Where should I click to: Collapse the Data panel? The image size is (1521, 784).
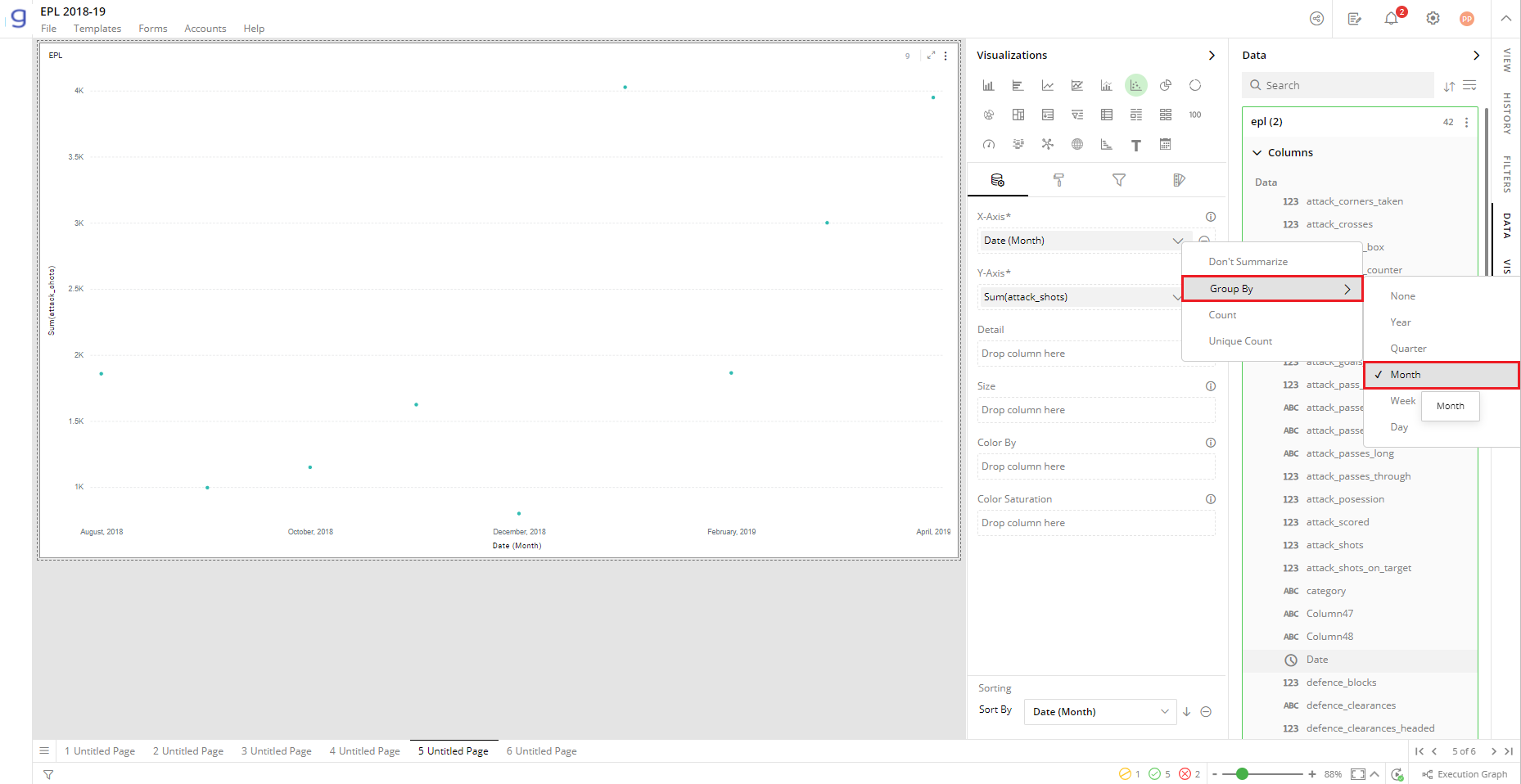1476,56
